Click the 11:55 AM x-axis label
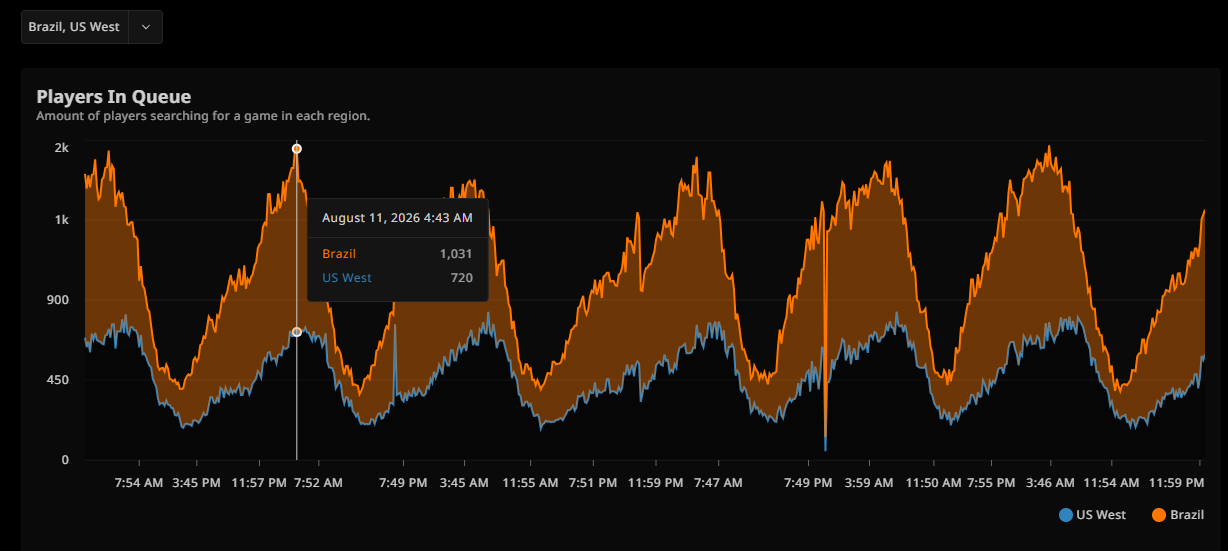The image size is (1228, 551). click(x=530, y=483)
